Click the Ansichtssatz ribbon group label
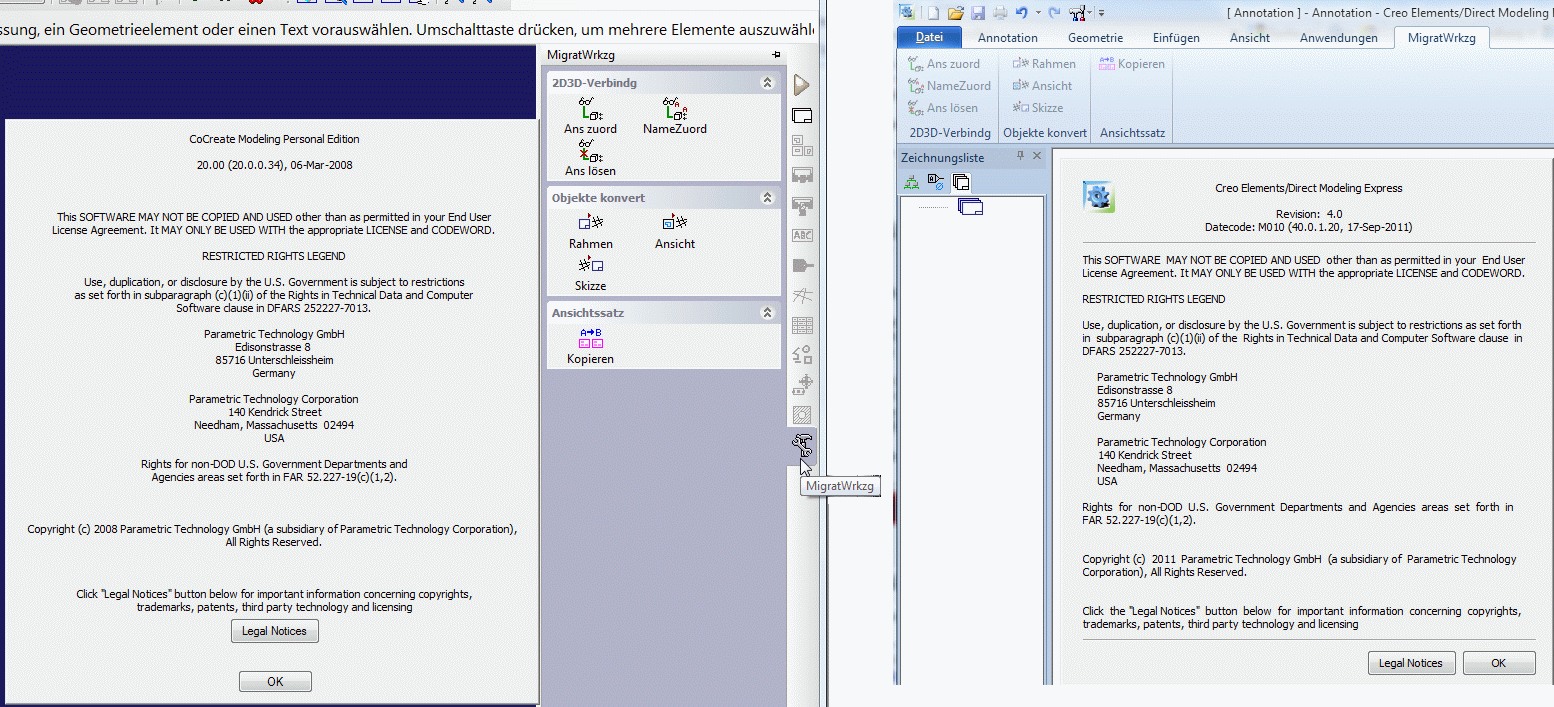Screen dimensions: 1554x707 (1132, 132)
